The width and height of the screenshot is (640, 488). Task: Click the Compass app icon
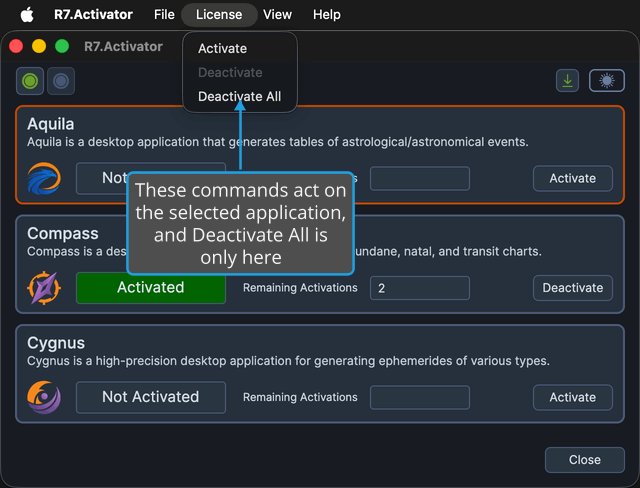click(x=44, y=288)
